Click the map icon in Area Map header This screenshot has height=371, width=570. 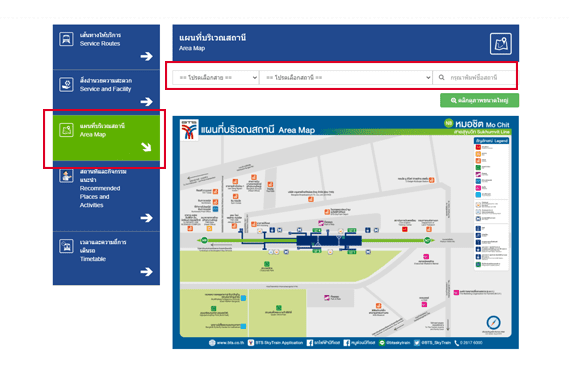click(x=501, y=44)
